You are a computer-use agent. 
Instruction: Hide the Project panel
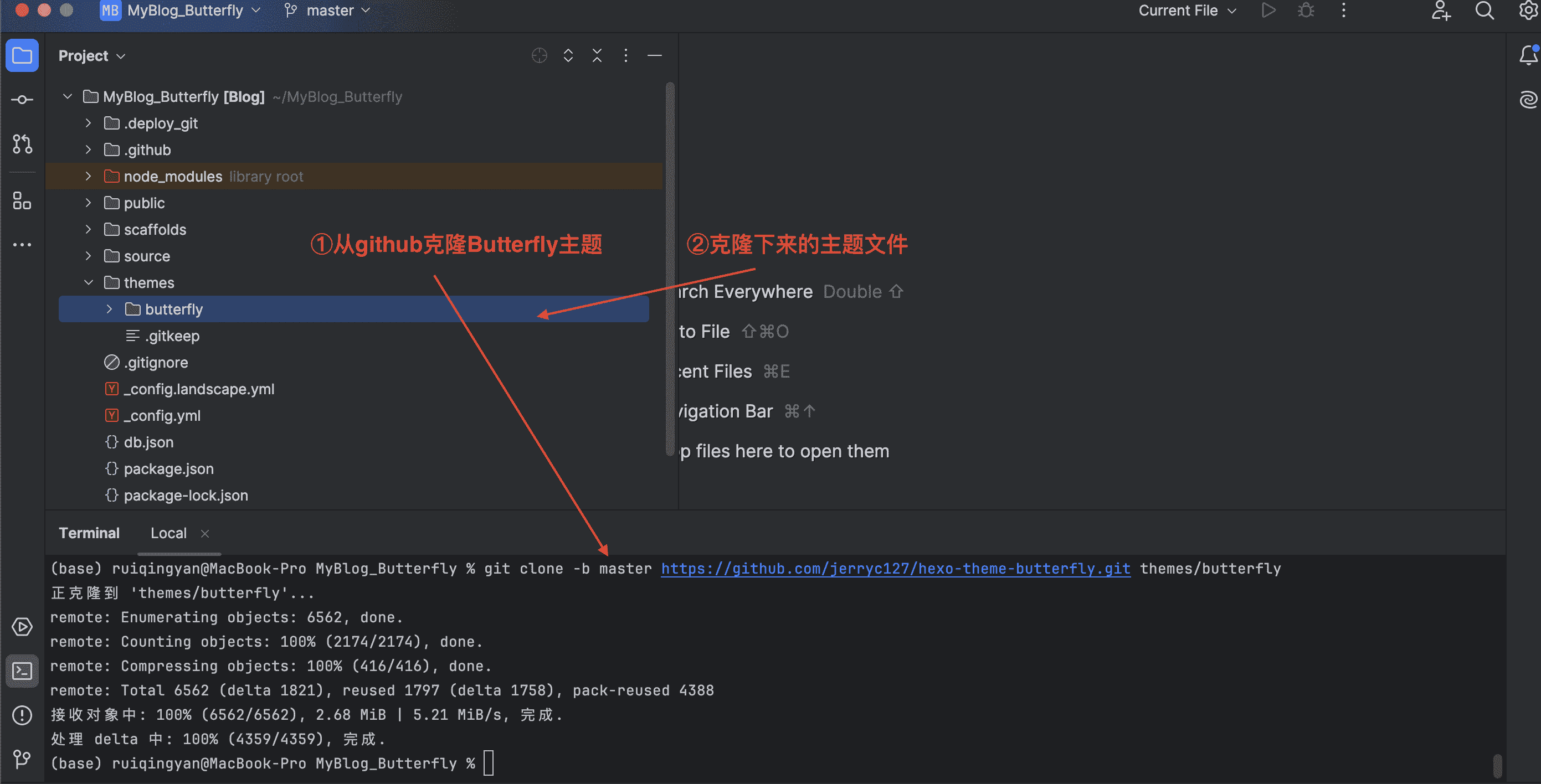tap(654, 55)
